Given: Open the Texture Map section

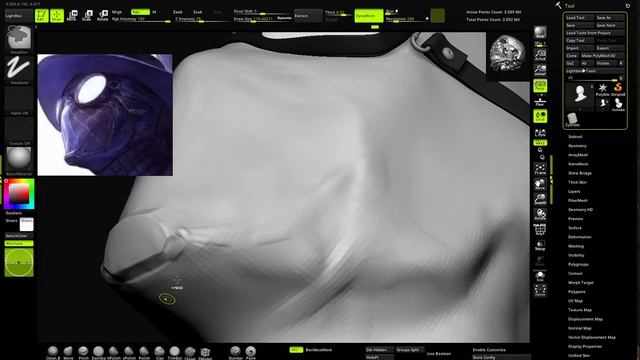Looking at the screenshot, I should pyautogui.click(x=580, y=310).
